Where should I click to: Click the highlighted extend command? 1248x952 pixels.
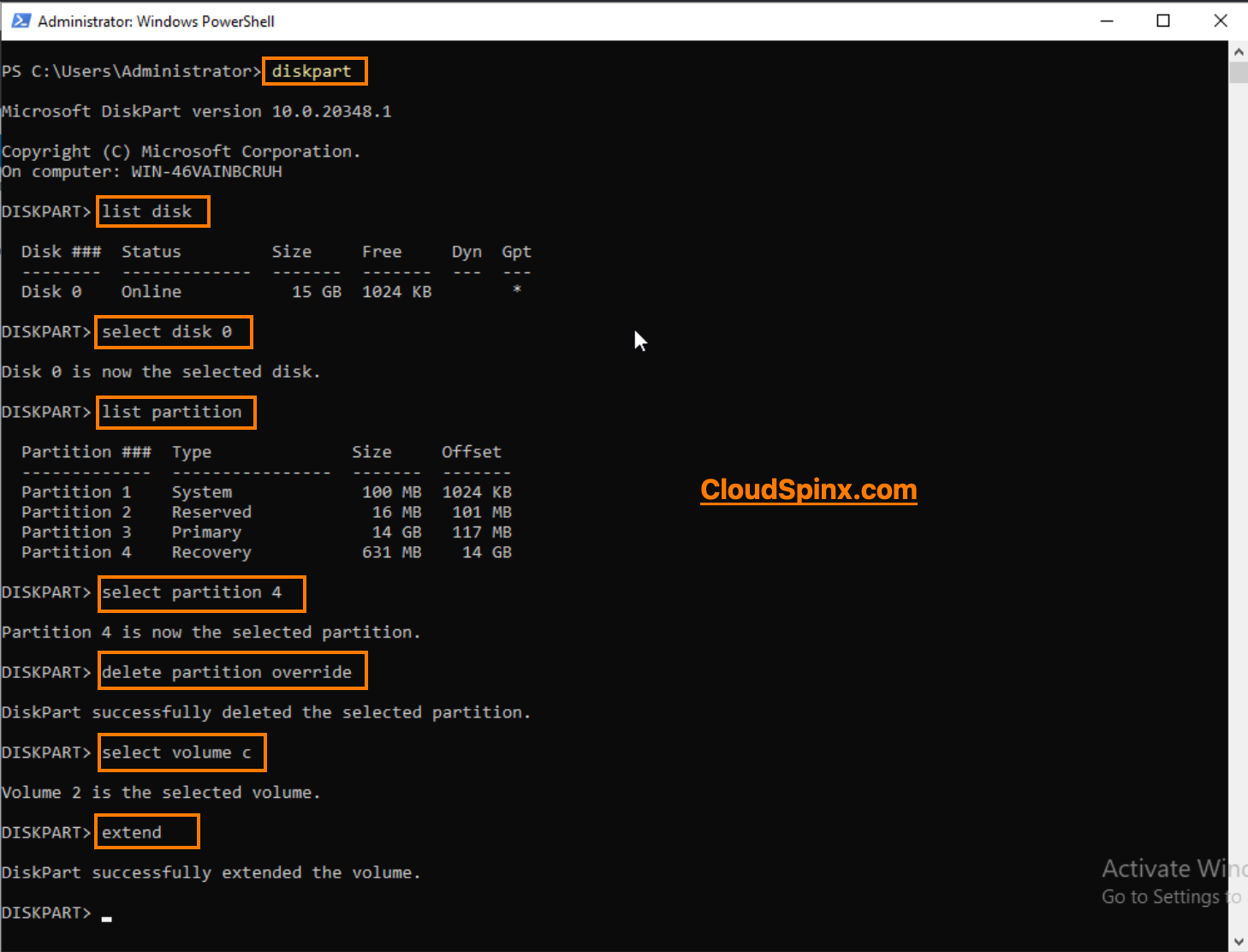[146, 830]
